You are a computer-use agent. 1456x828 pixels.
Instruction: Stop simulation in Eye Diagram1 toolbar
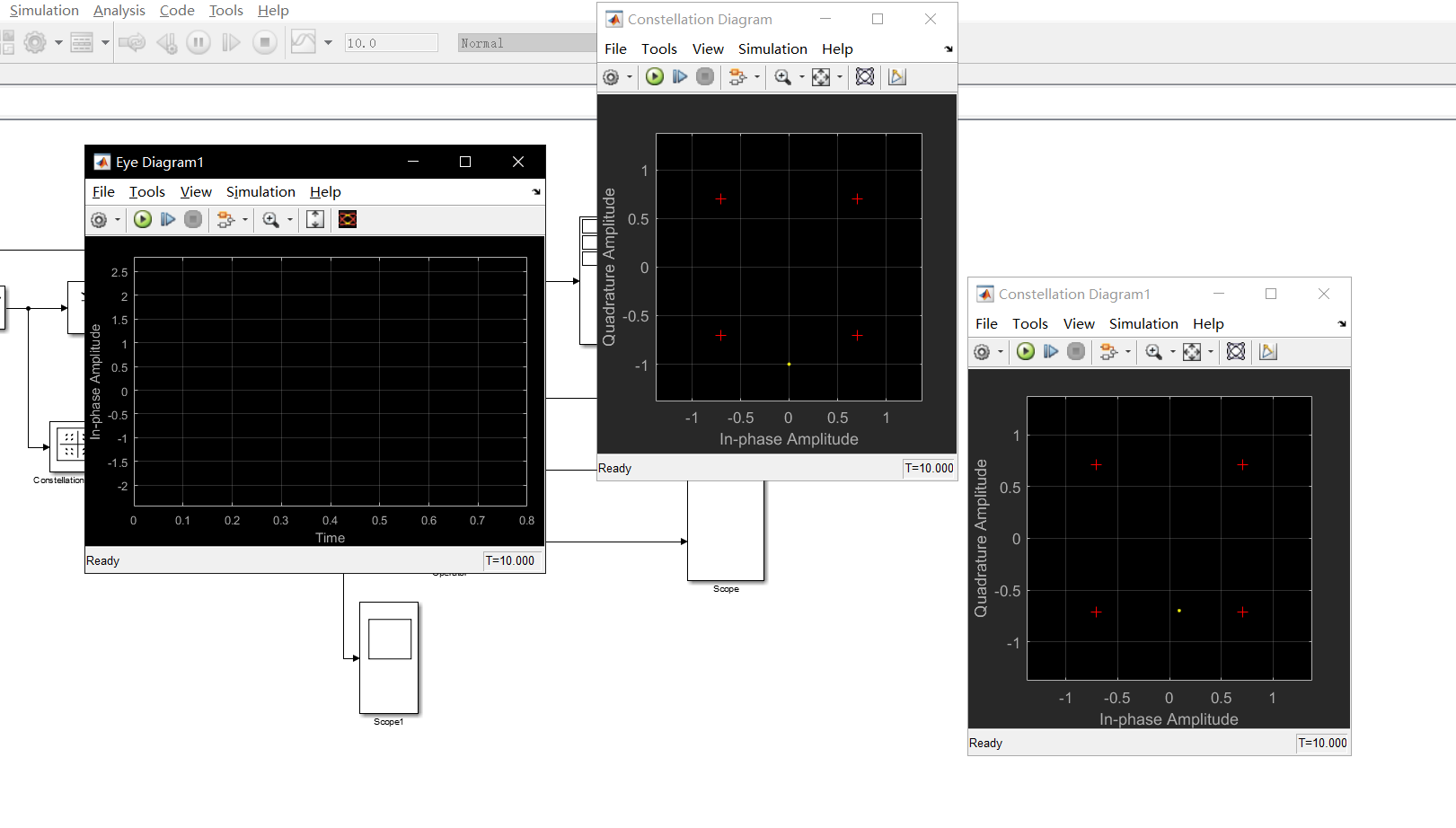click(193, 219)
